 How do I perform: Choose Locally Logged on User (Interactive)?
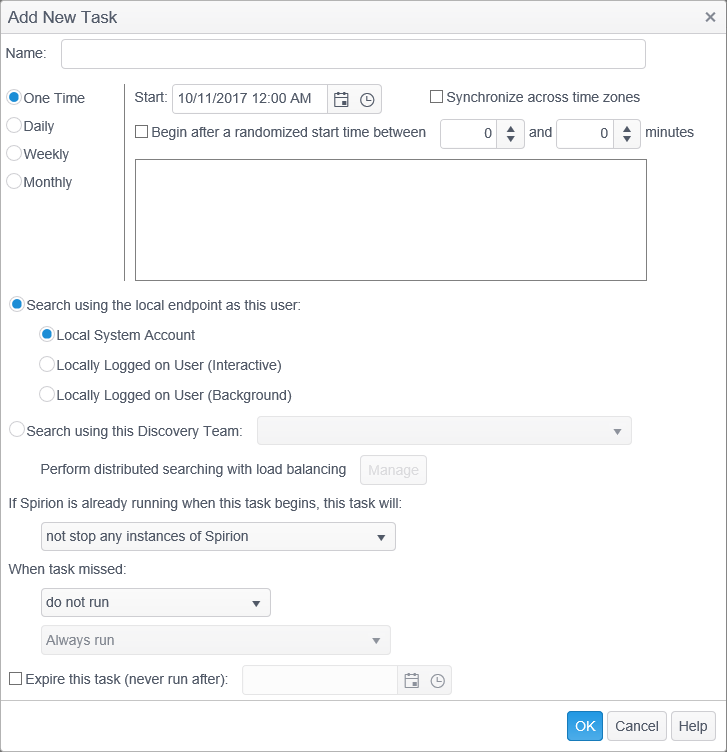click(47, 365)
